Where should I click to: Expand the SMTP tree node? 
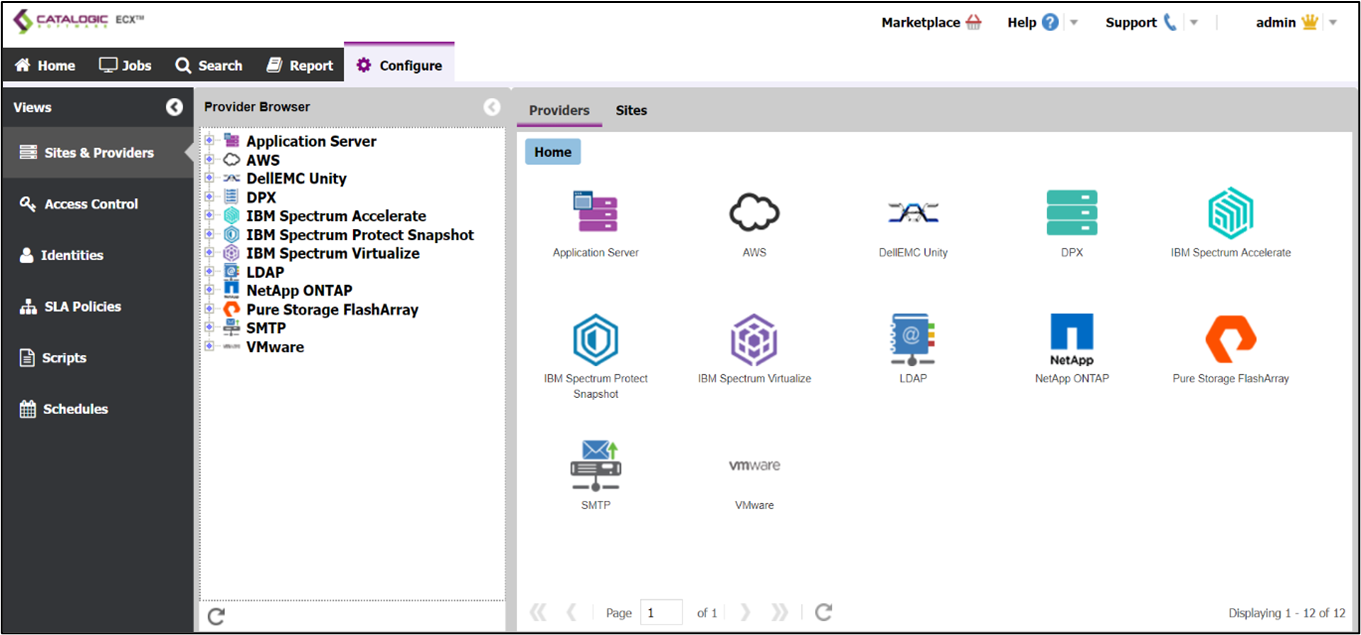[x=210, y=328]
